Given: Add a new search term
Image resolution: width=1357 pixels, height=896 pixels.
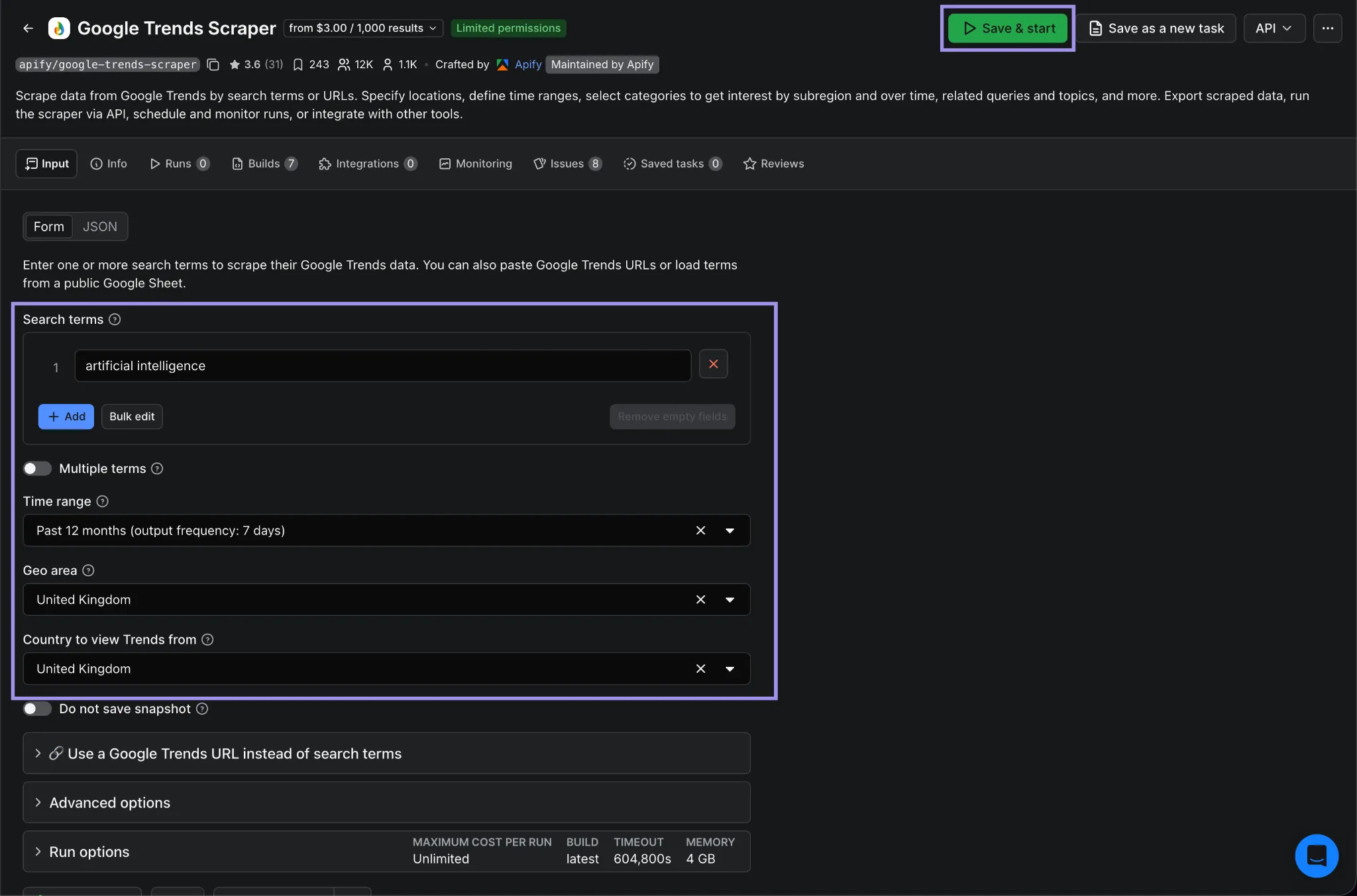Looking at the screenshot, I should (66, 417).
